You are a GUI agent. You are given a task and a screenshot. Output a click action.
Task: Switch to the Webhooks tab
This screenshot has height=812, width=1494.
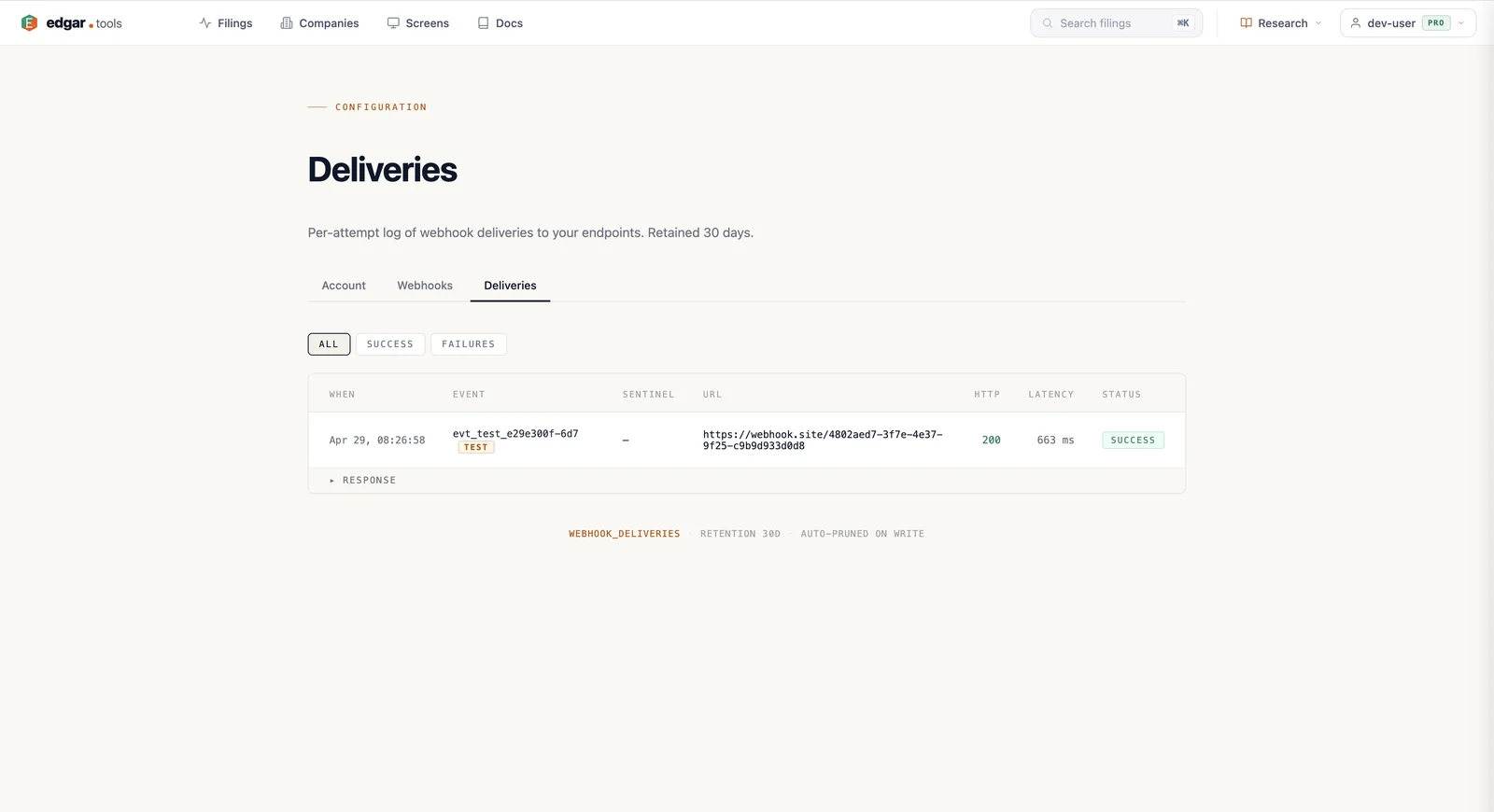(x=425, y=286)
